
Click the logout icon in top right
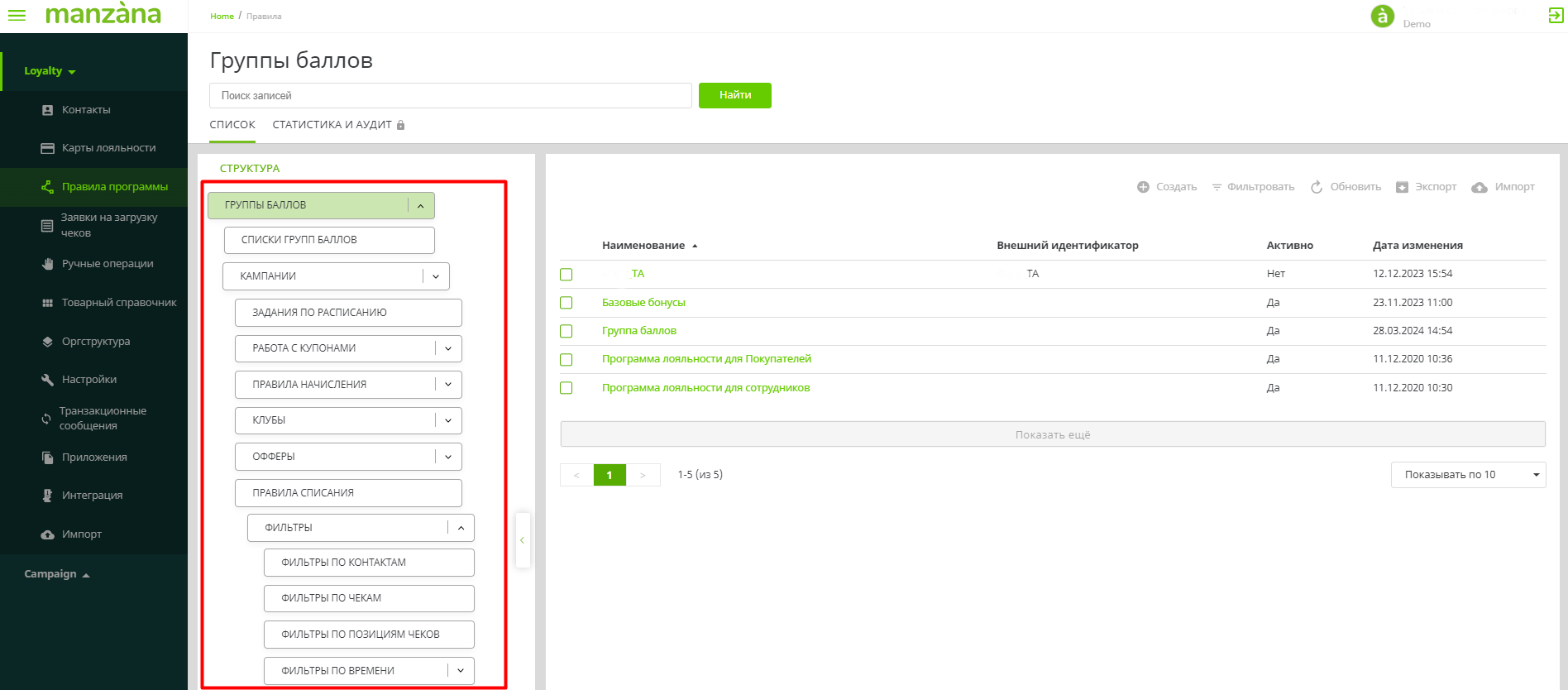click(x=1556, y=16)
